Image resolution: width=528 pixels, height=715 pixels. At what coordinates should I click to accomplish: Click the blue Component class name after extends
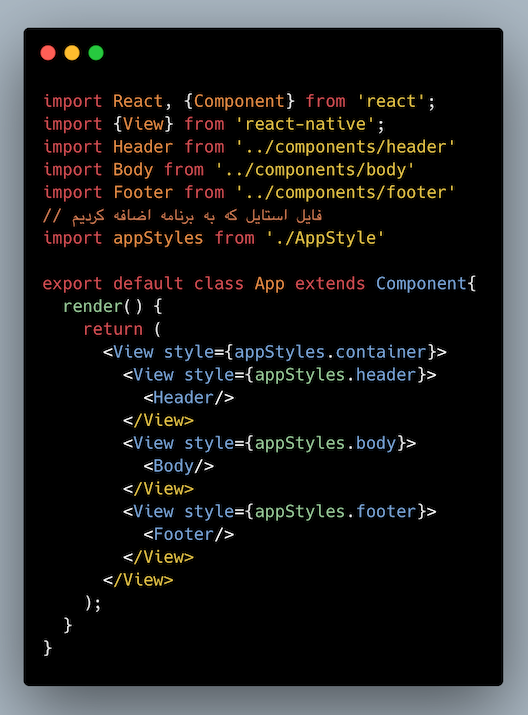pos(421,284)
